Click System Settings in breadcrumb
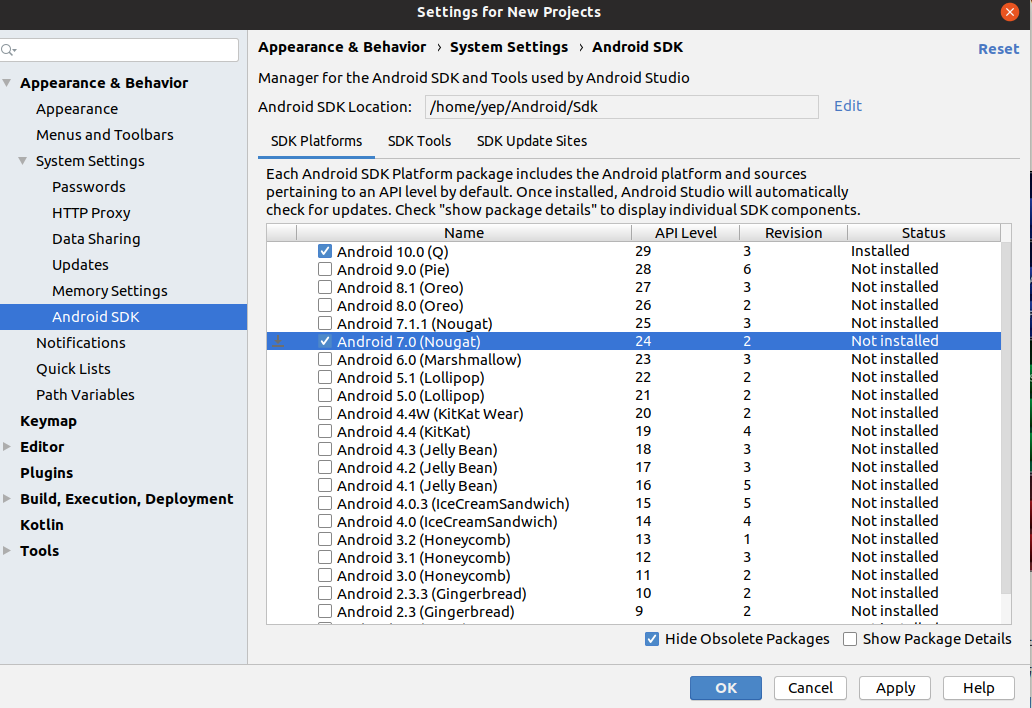The width and height of the screenshot is (1032, 708). [x=509, y=47]
